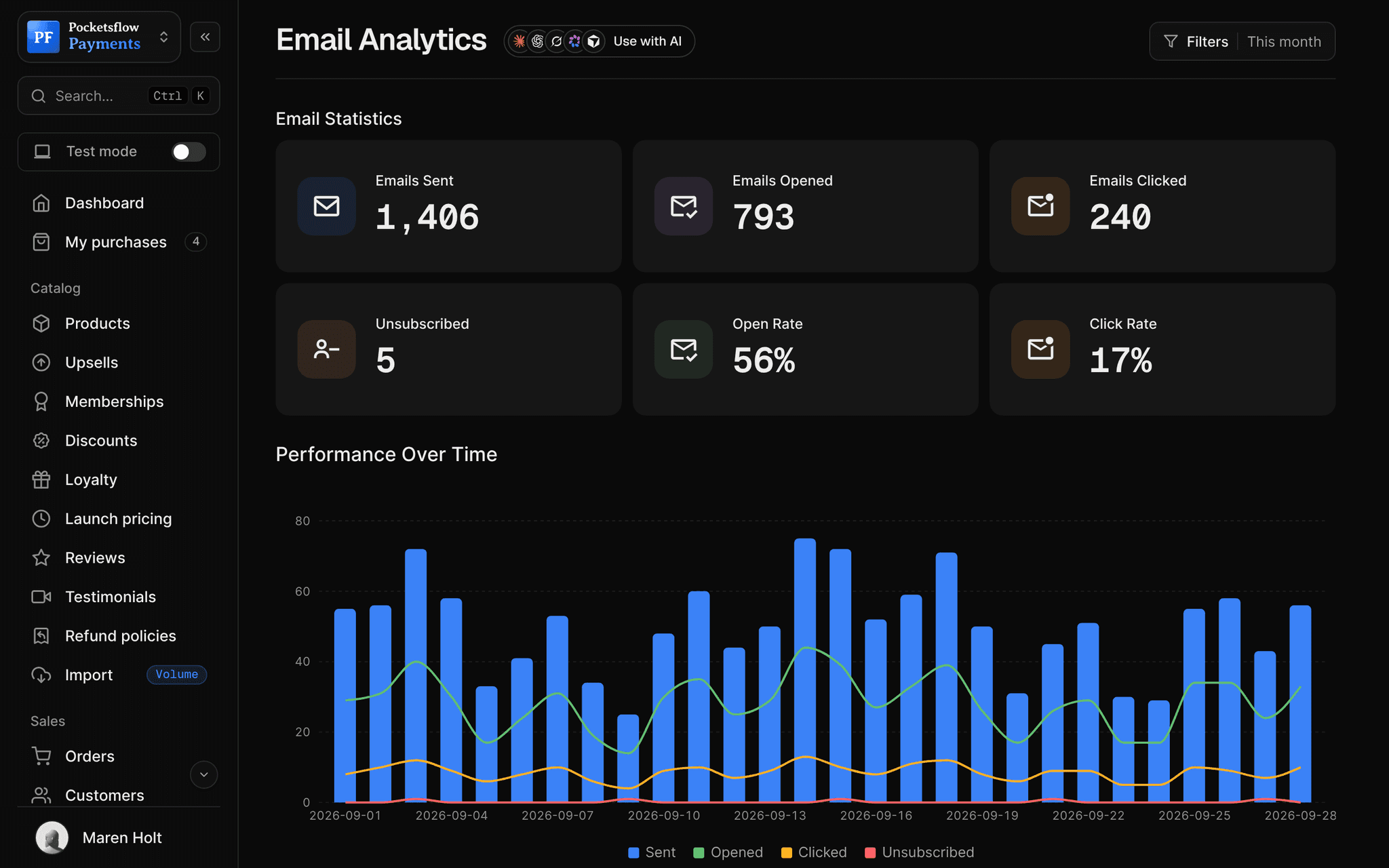This screenshot has width=1389, height=868.
Task: Click the Filters funnel icon
Action: (x=1171, y=41)
